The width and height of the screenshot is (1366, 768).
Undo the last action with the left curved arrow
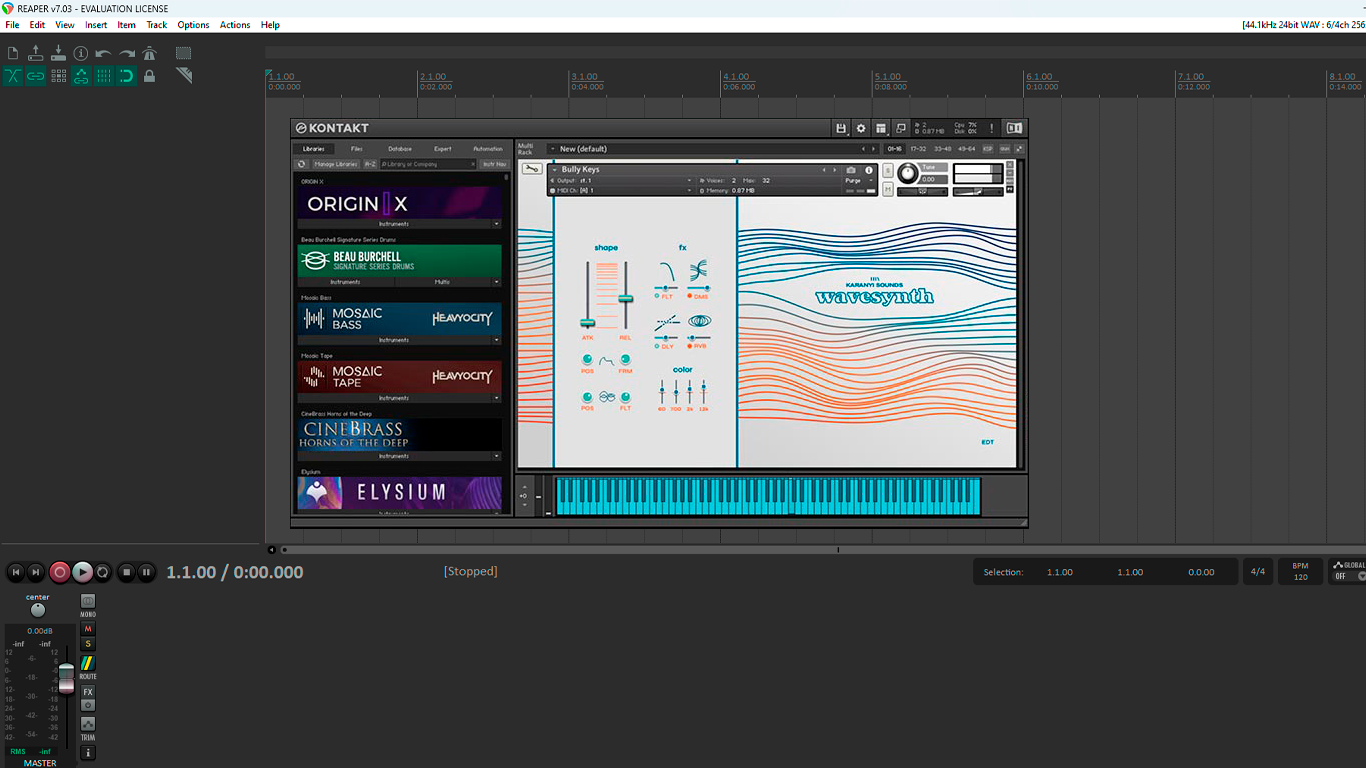pos(104,53)
